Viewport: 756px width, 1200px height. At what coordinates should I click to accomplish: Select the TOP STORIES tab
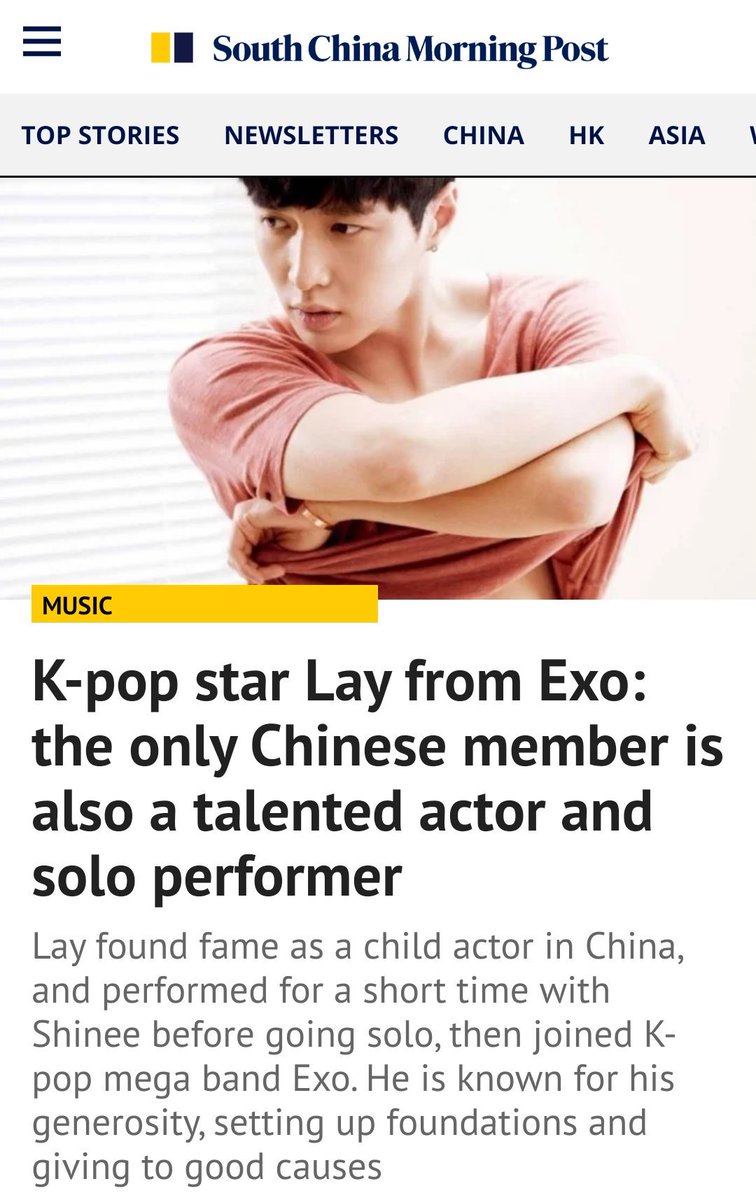tap(101, 135)
